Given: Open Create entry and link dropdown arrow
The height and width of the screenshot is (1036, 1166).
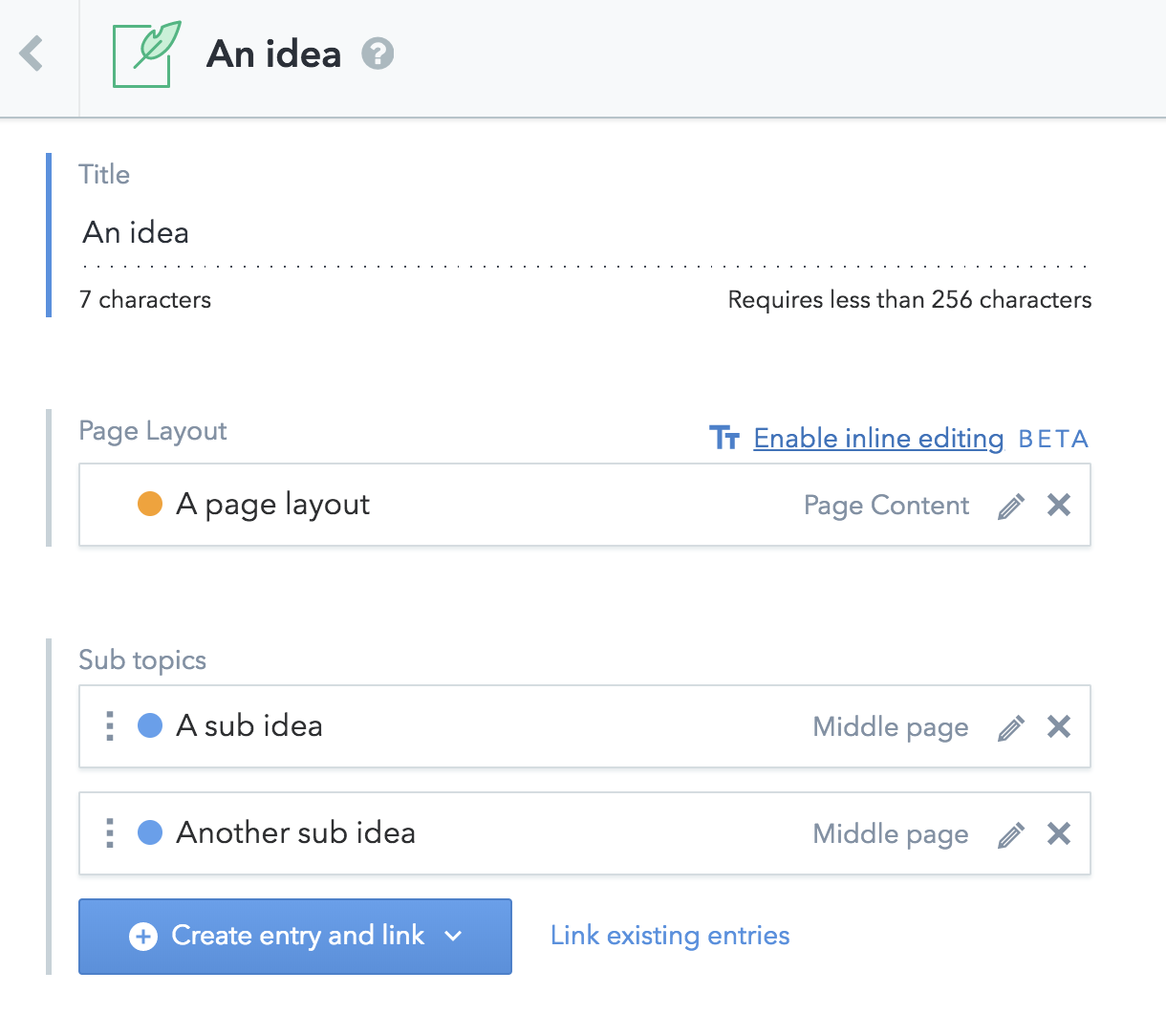Looking at the screenshot, I should (x=454, y=936).
